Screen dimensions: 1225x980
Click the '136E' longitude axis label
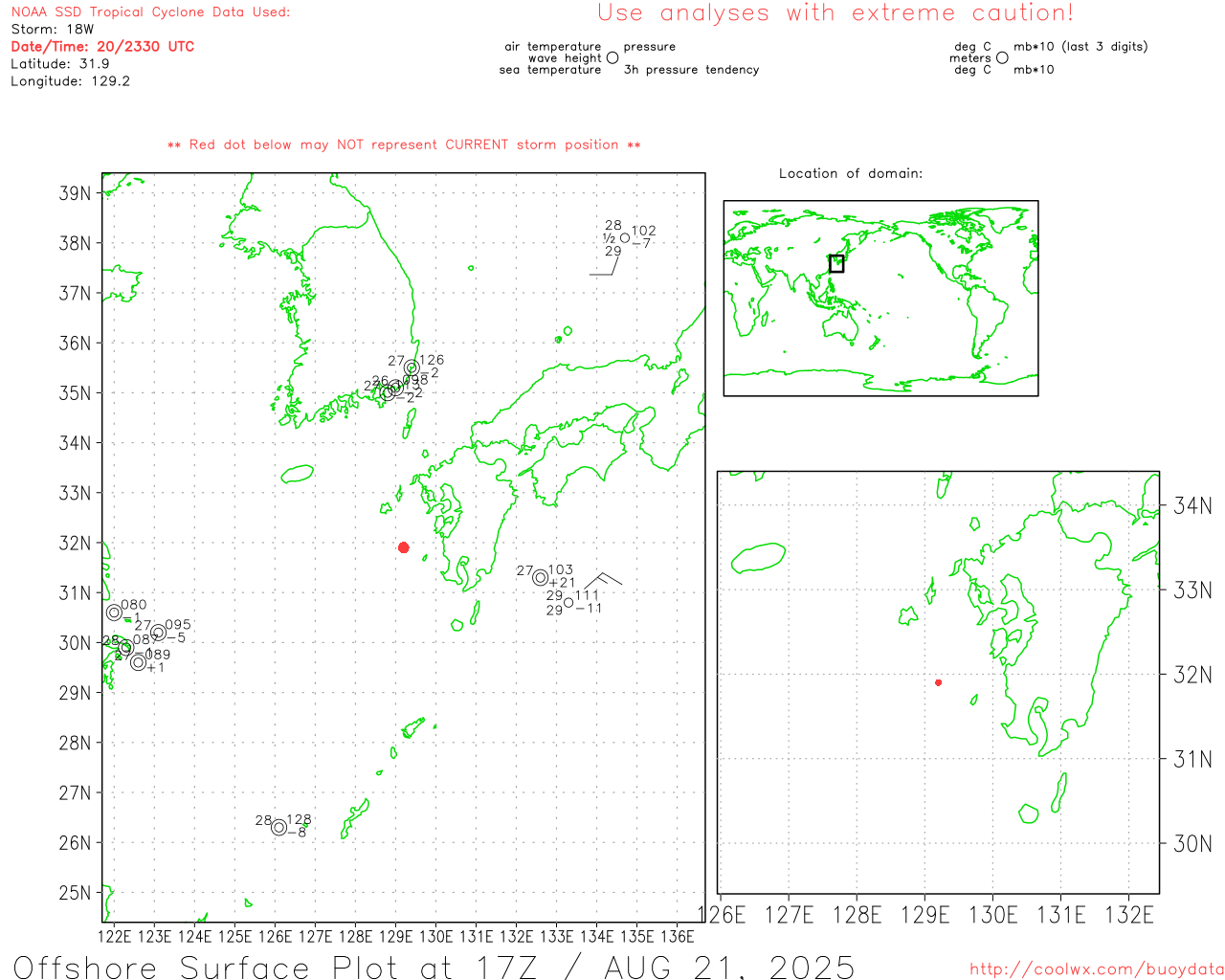[x=678, y=936]
